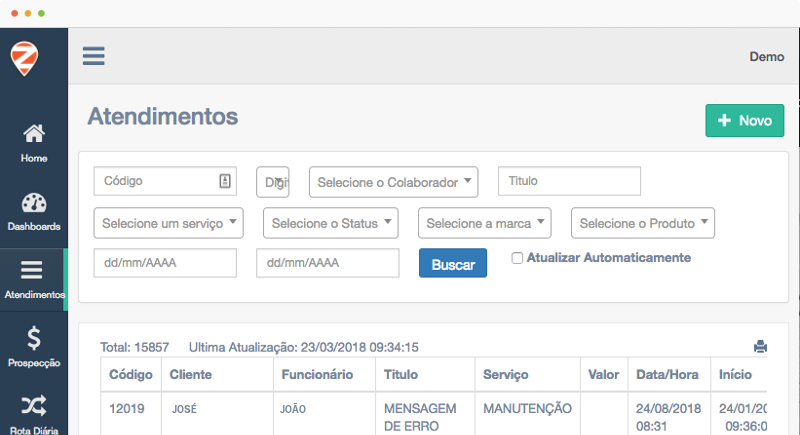Open the Demo user menu
The width and height of the screenshot is (800, 435).
766,57
